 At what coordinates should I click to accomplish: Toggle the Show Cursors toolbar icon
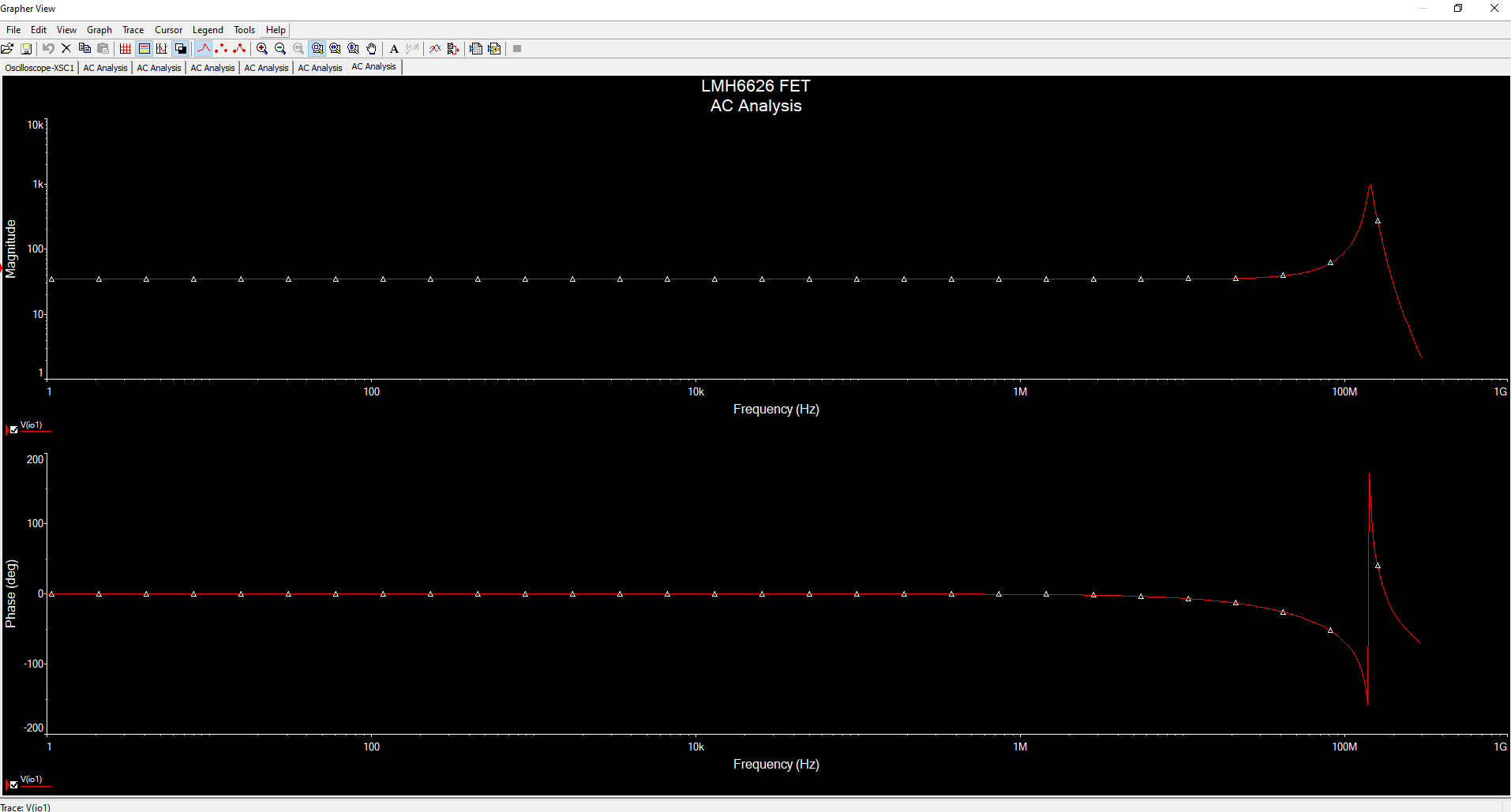pos(162,49)
